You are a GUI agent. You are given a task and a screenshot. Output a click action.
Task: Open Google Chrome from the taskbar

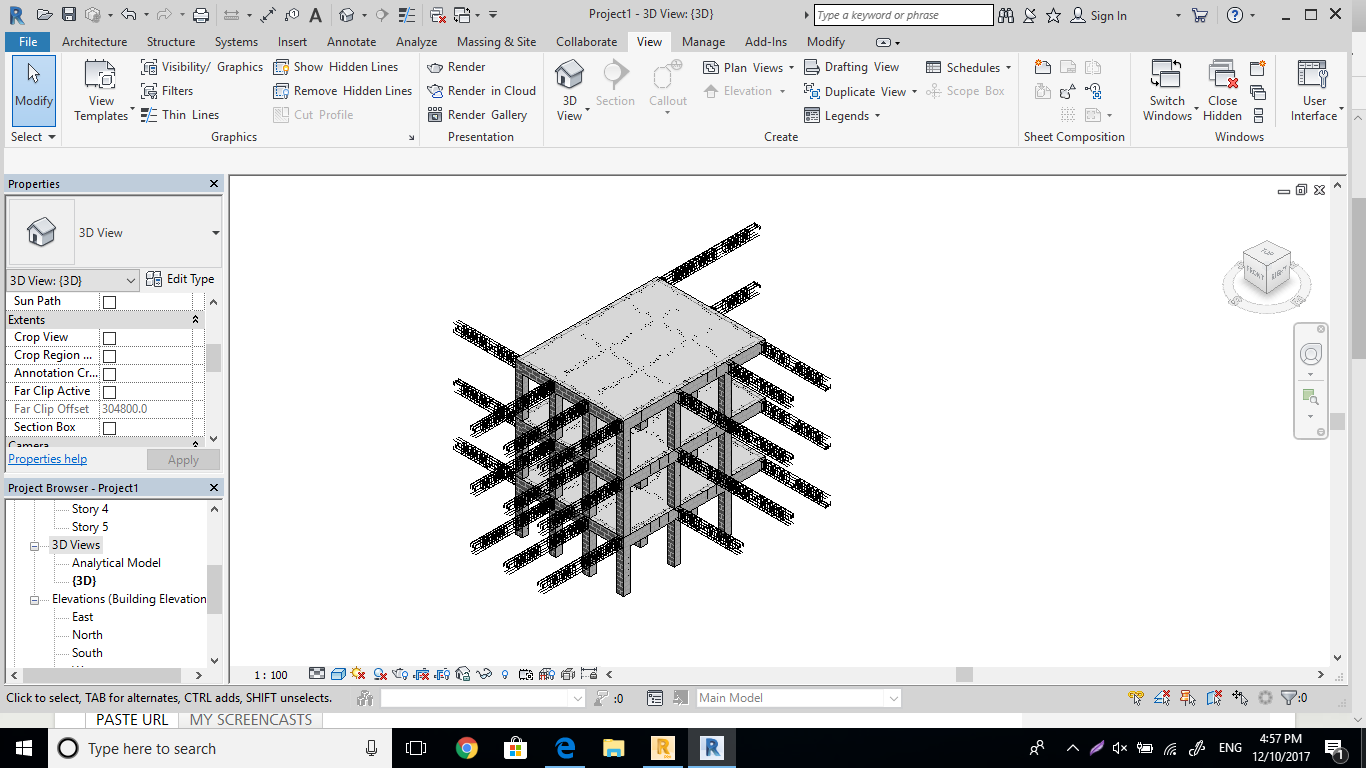466,747
